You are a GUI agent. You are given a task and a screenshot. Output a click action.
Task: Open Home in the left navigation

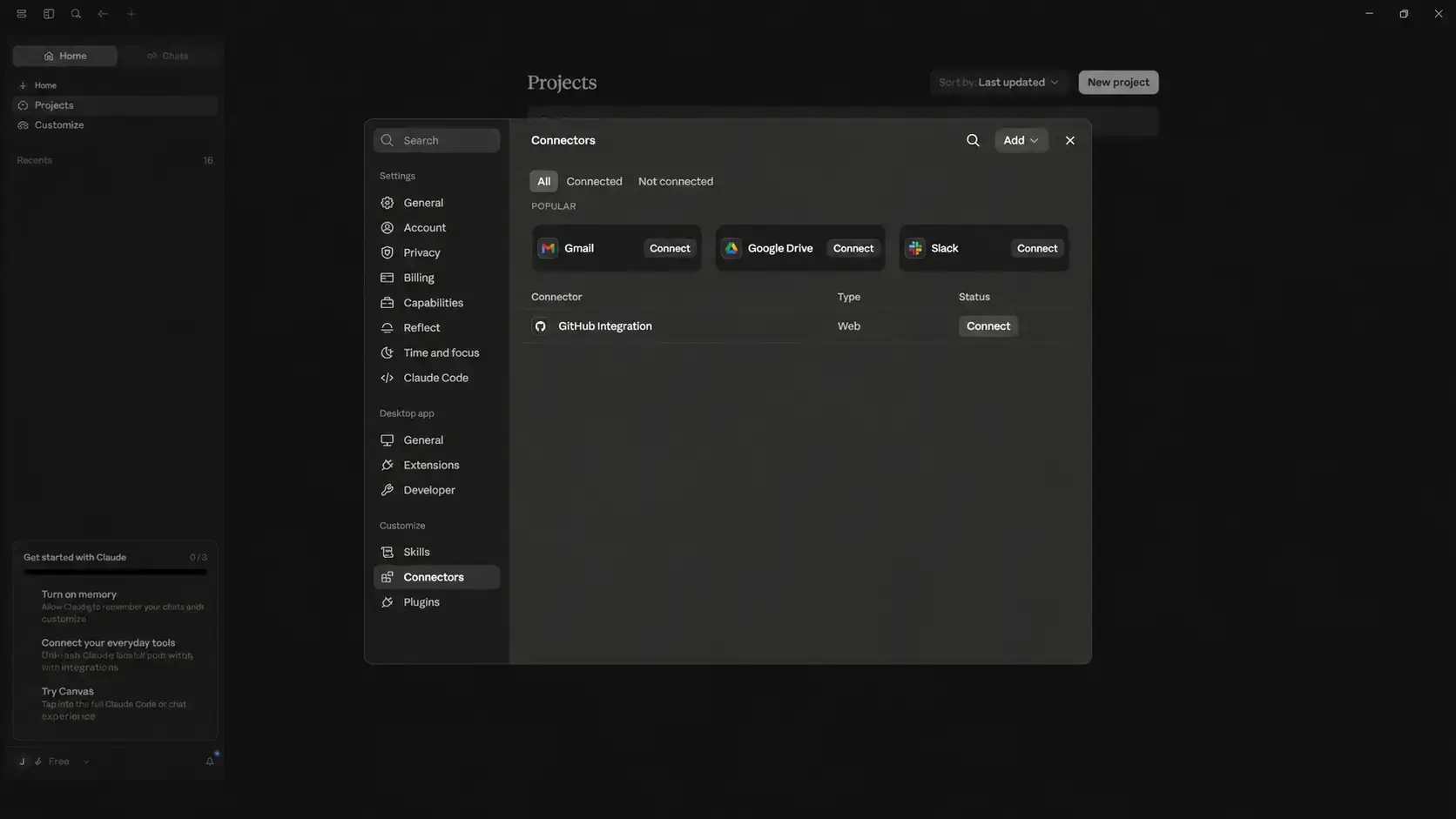[115, 85]
